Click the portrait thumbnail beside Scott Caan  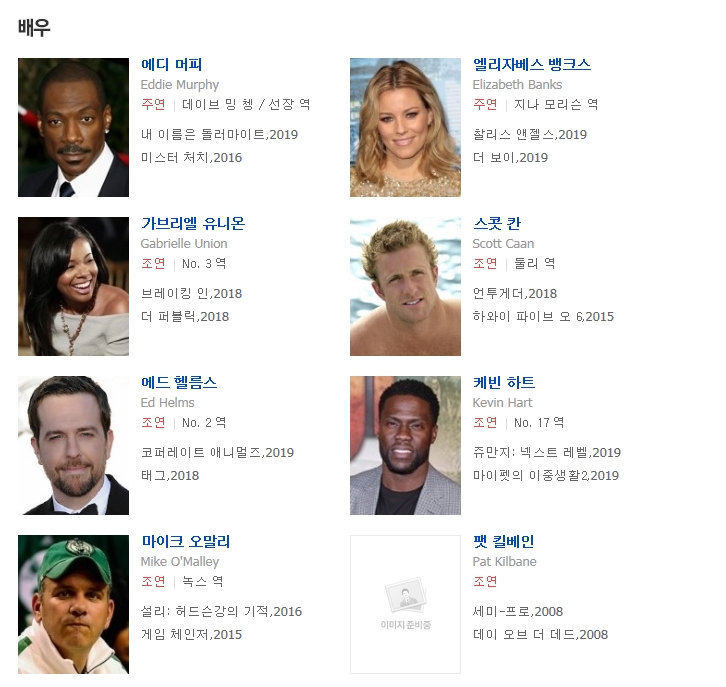point(406,287)
